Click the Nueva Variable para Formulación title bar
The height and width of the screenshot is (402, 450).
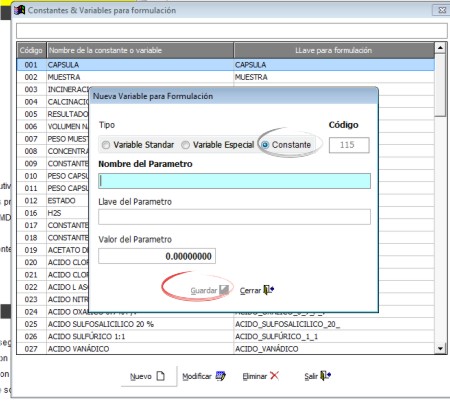234,96
